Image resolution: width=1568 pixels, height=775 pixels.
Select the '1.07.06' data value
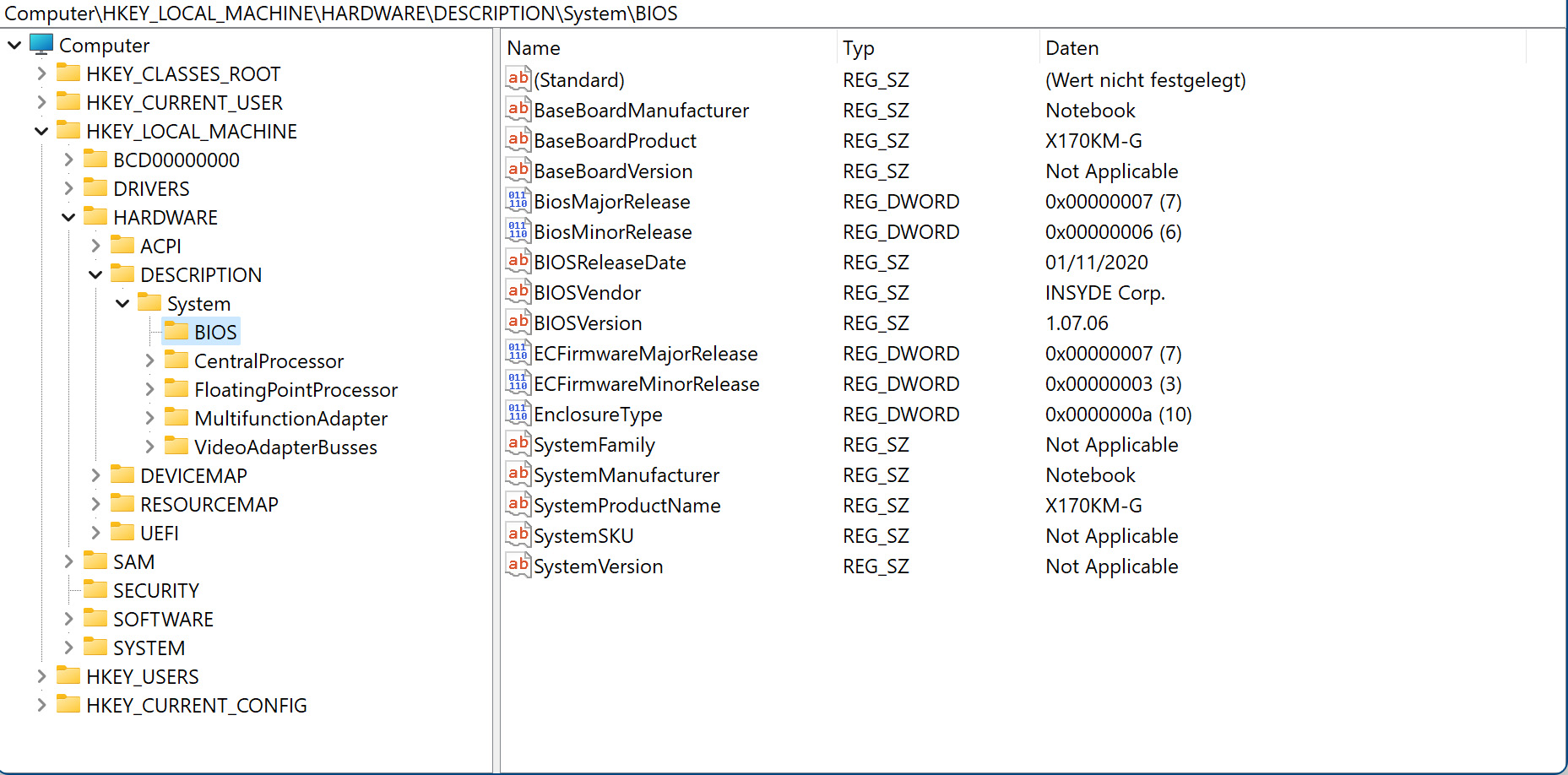[1077, 323]
